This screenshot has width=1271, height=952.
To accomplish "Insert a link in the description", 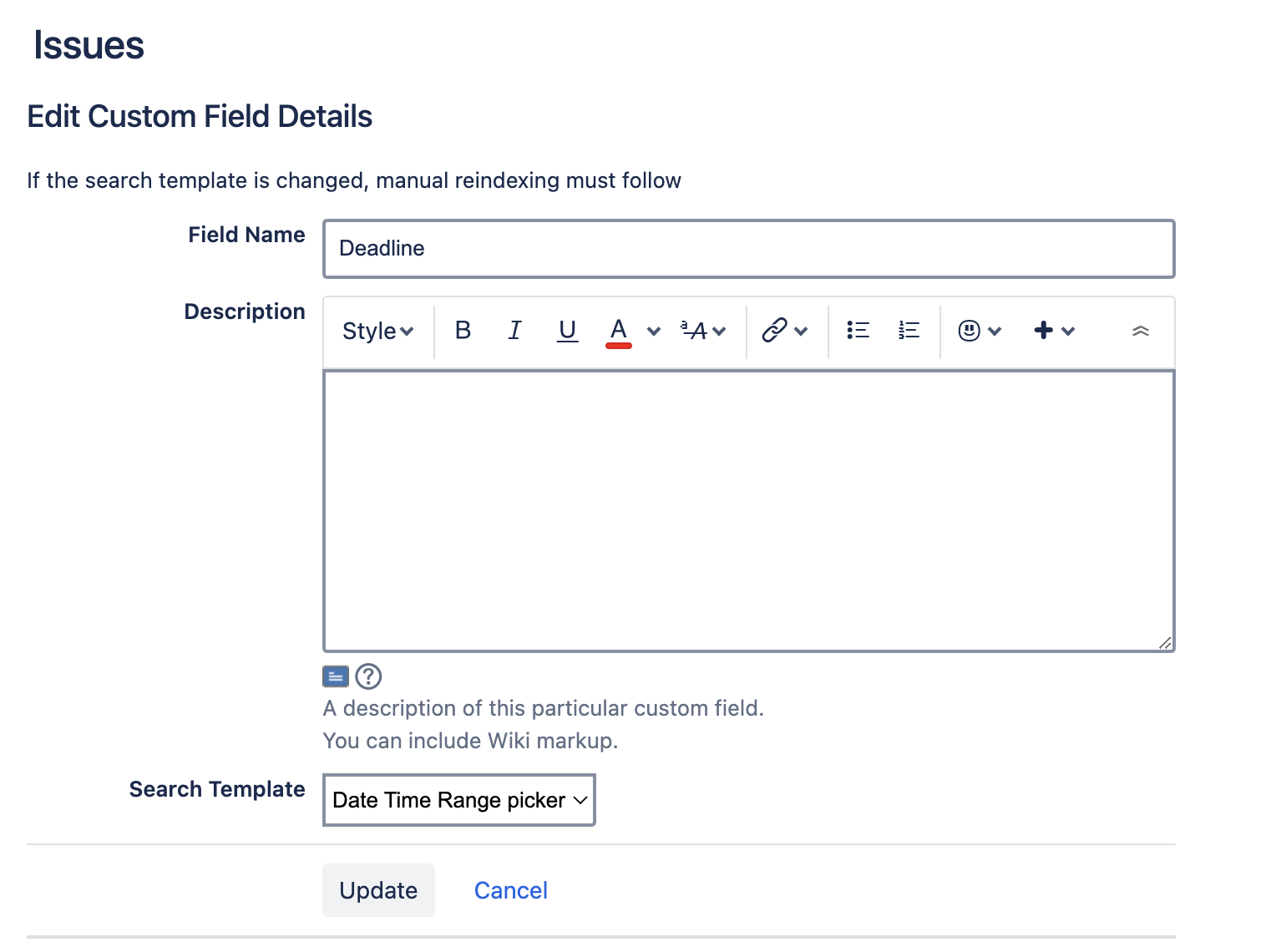I will (772, 331).
